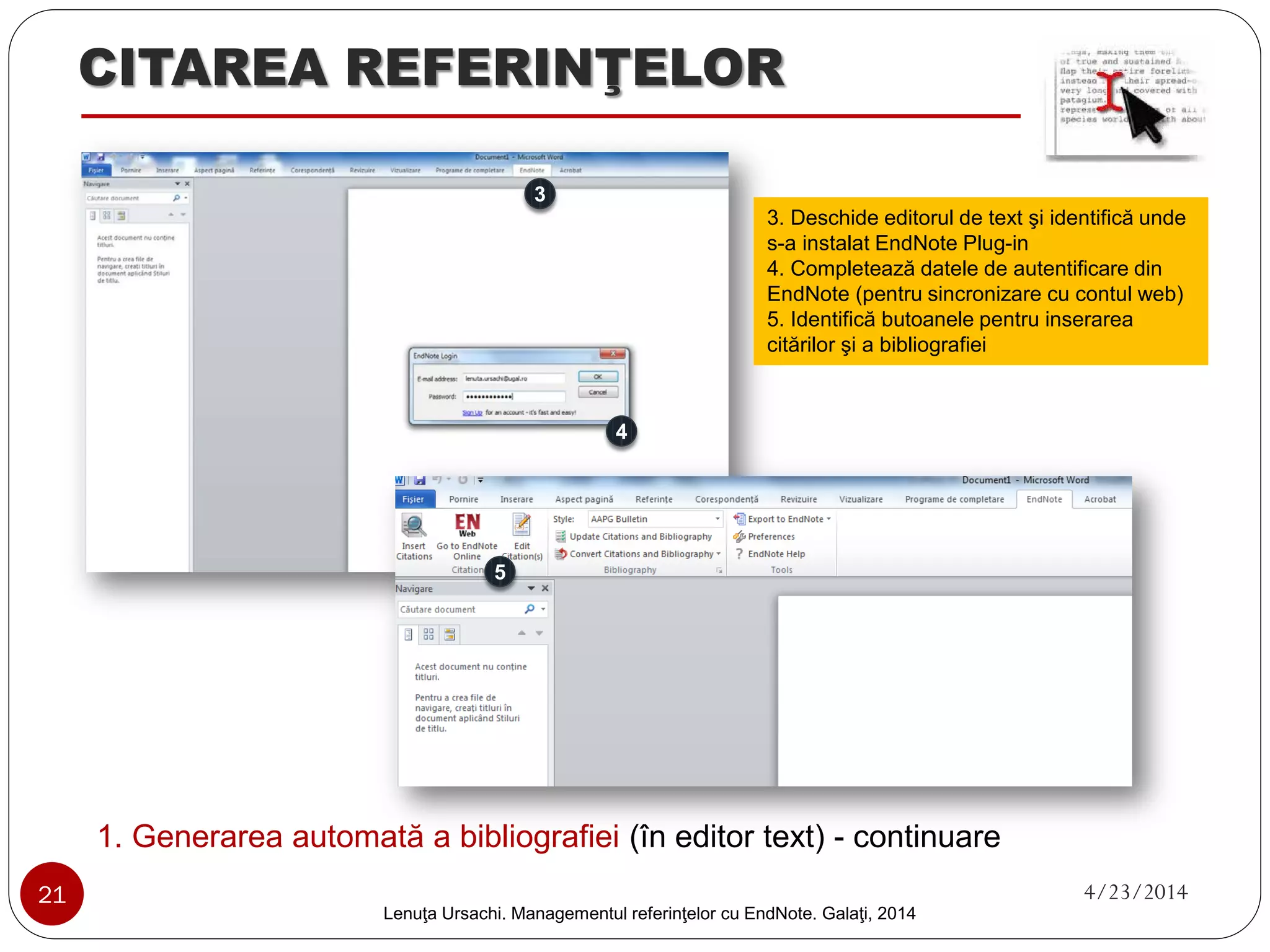Click Update Citations and Bibliography
The width and height of the screenshot is (1270, 952).
click(x=640, y=537)
